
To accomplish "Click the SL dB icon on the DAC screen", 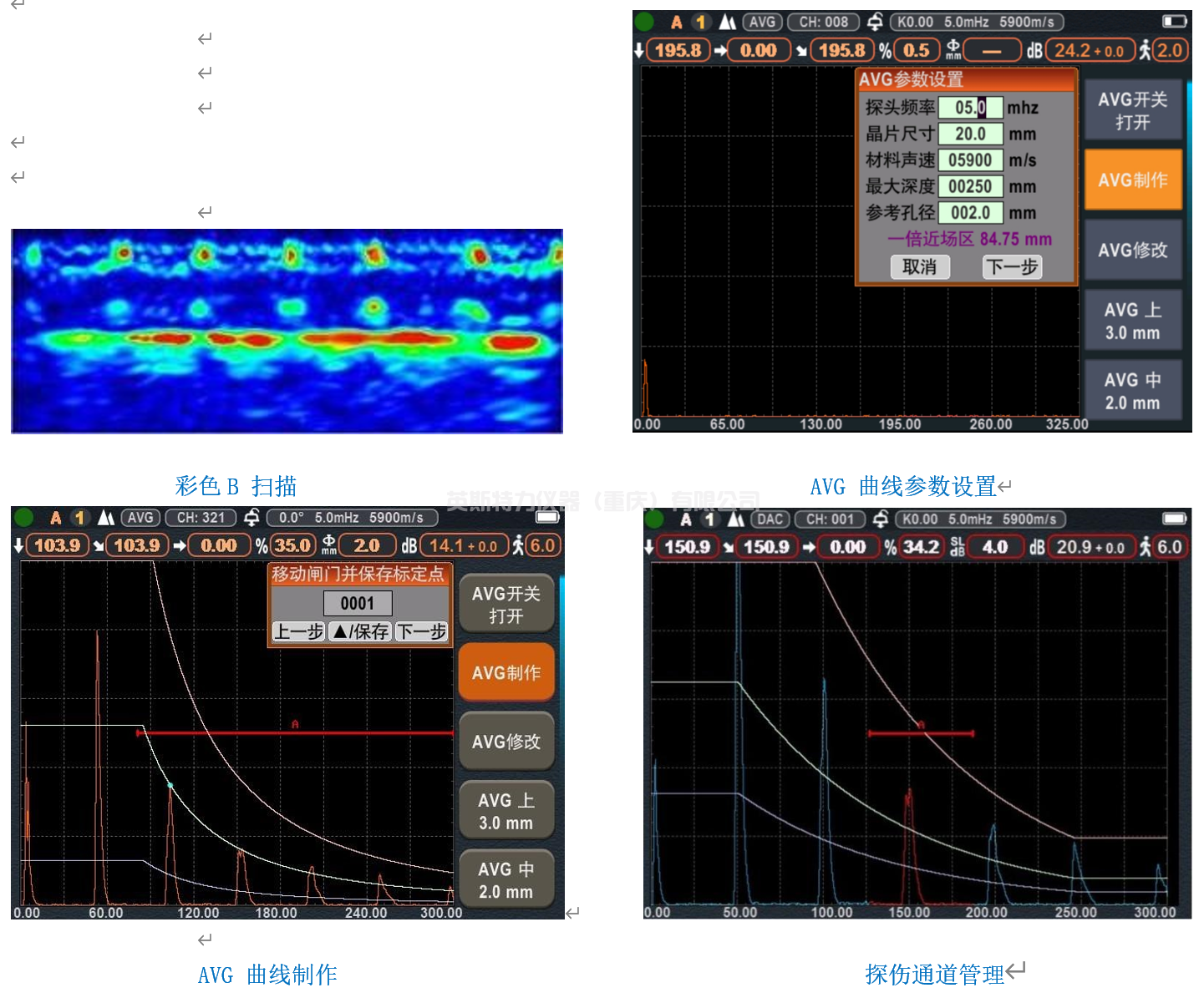I will 958,547.
